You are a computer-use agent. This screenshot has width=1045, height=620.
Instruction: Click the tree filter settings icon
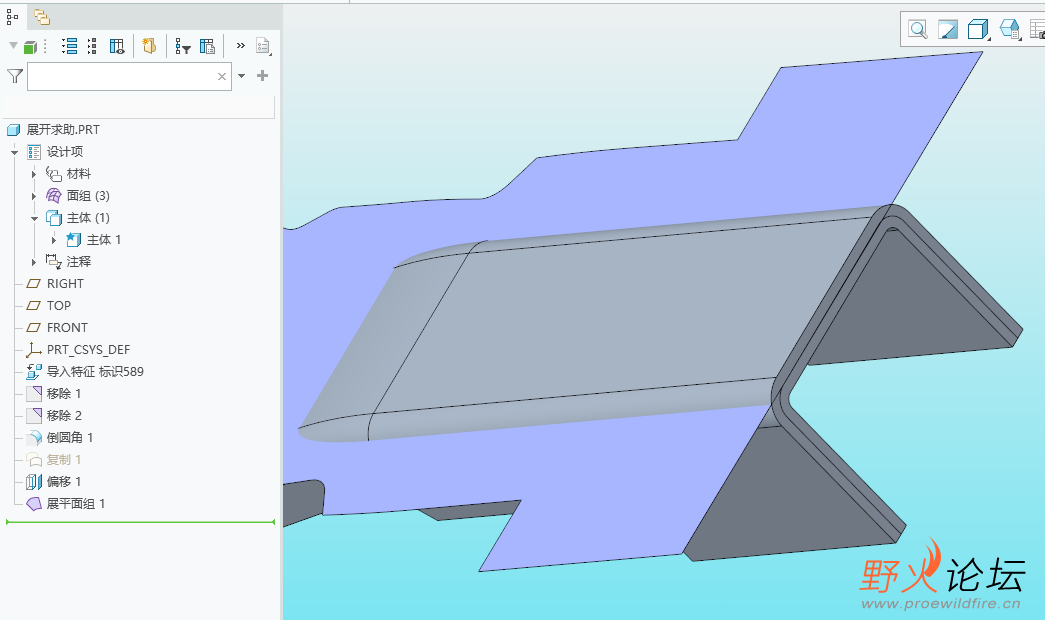coord(183,46)
